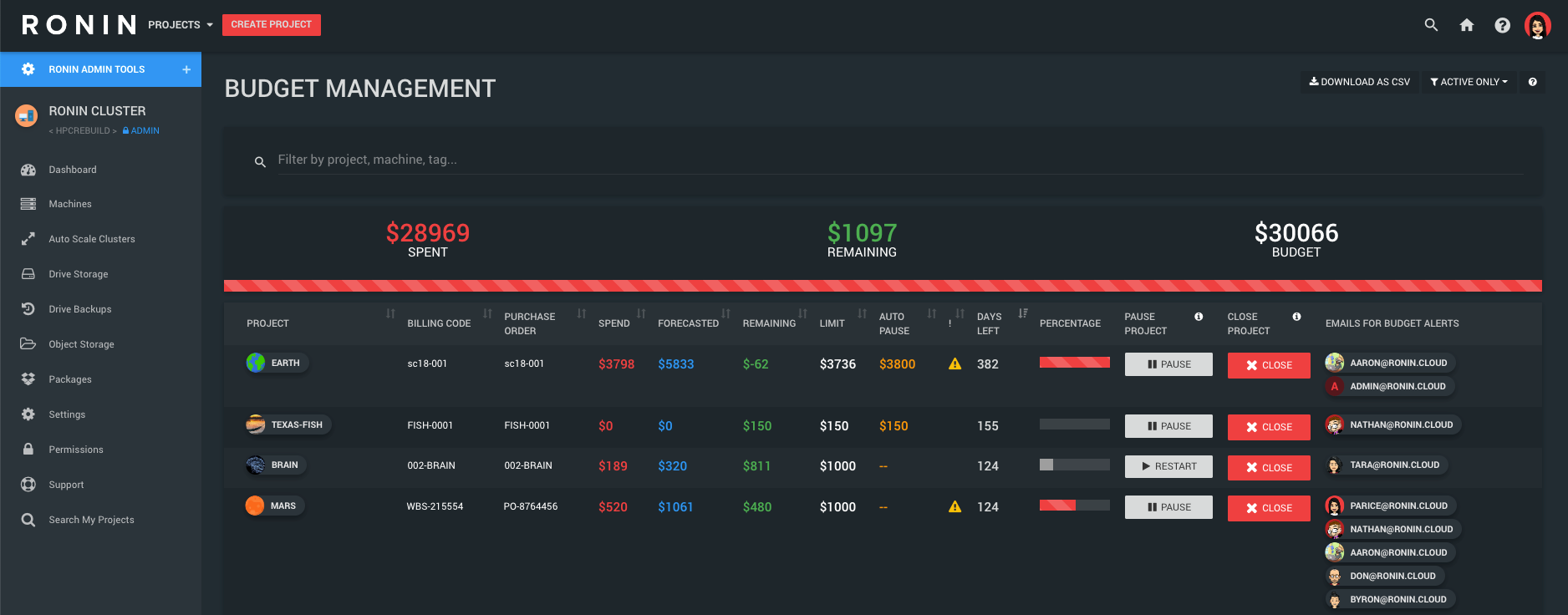
Task: Click ADMIN@RONIN.CLOUD email chip on EARTH
Action: [1389, 387]
